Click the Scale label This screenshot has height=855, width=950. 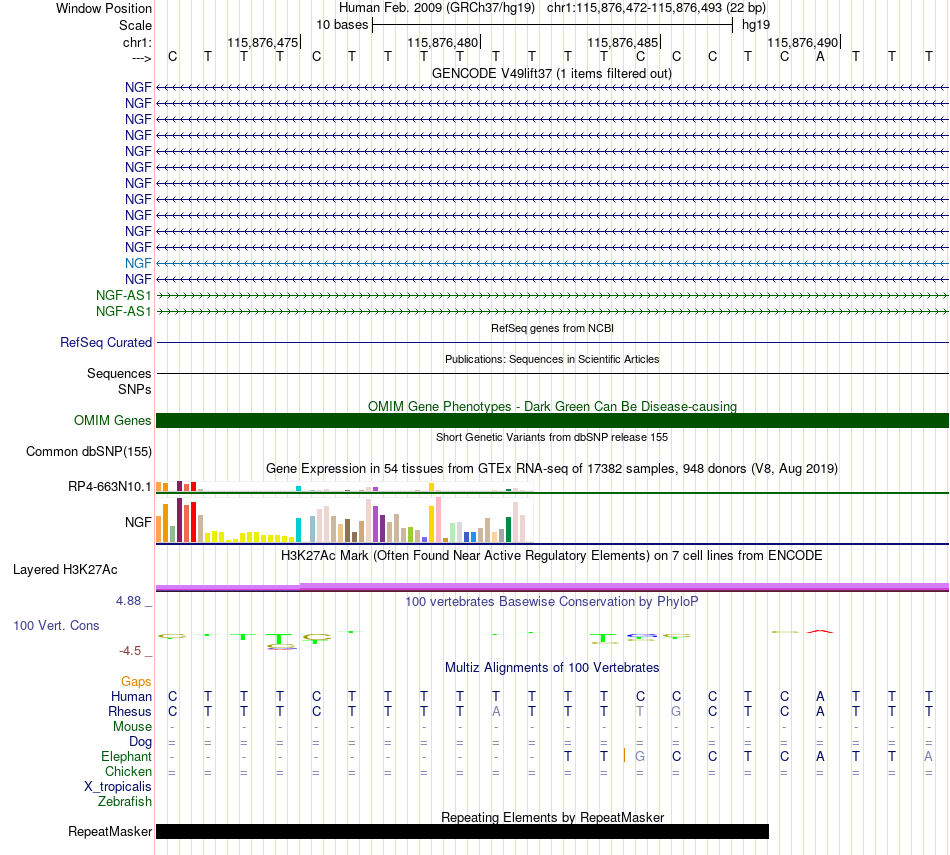coord(135,25)
